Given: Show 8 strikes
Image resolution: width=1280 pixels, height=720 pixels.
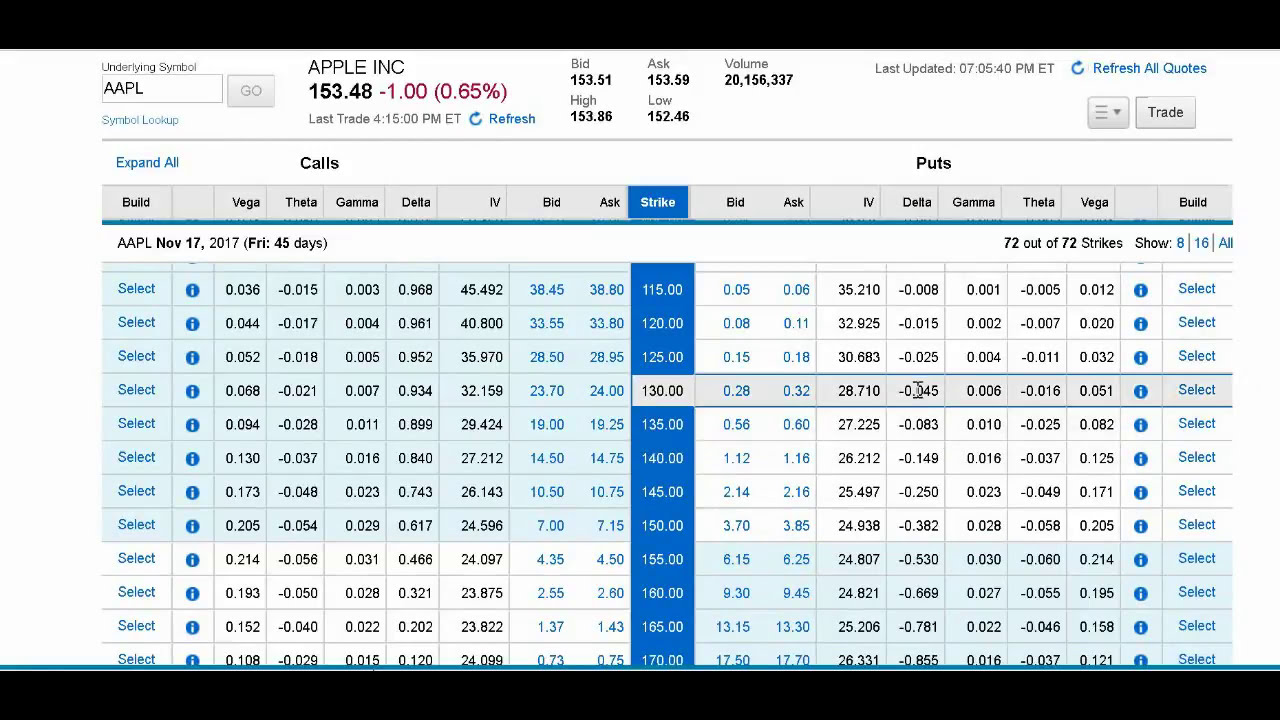Looking at the screenshot, I should pos(1180,243).
